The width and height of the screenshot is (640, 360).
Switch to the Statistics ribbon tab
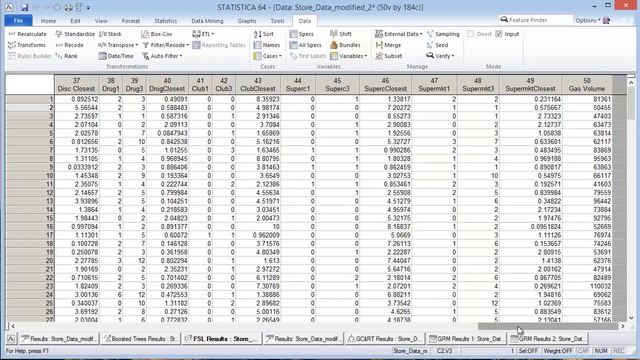pos(165,20)
